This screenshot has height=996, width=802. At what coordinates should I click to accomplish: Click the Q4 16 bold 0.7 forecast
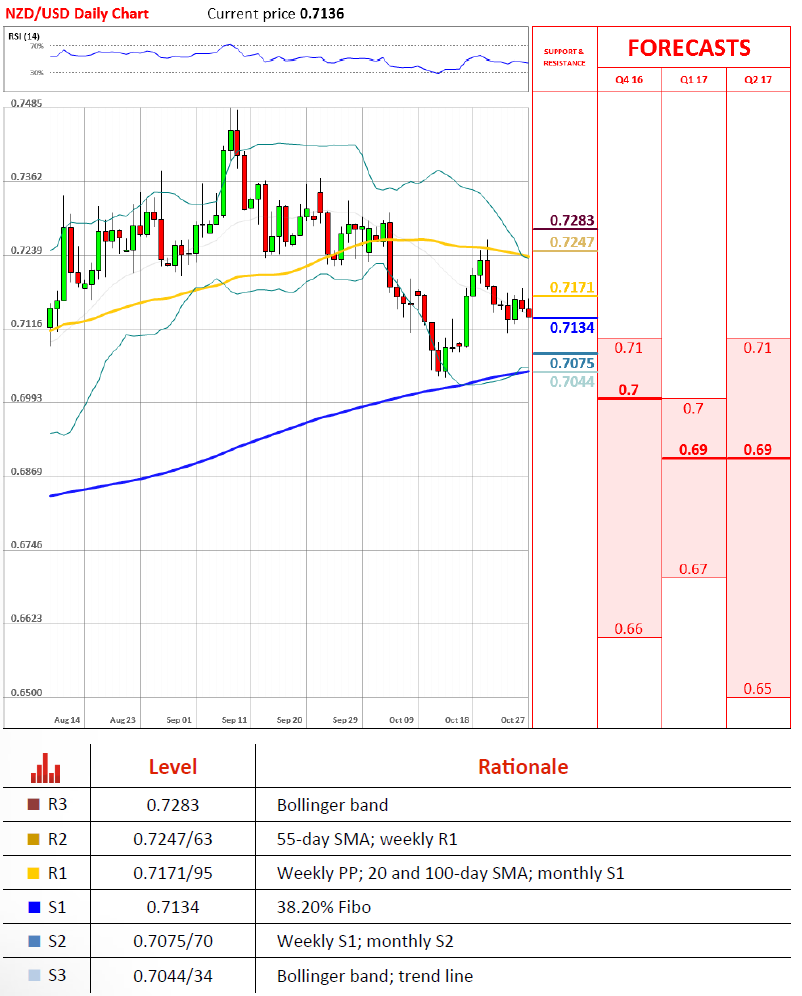point(629,389)
